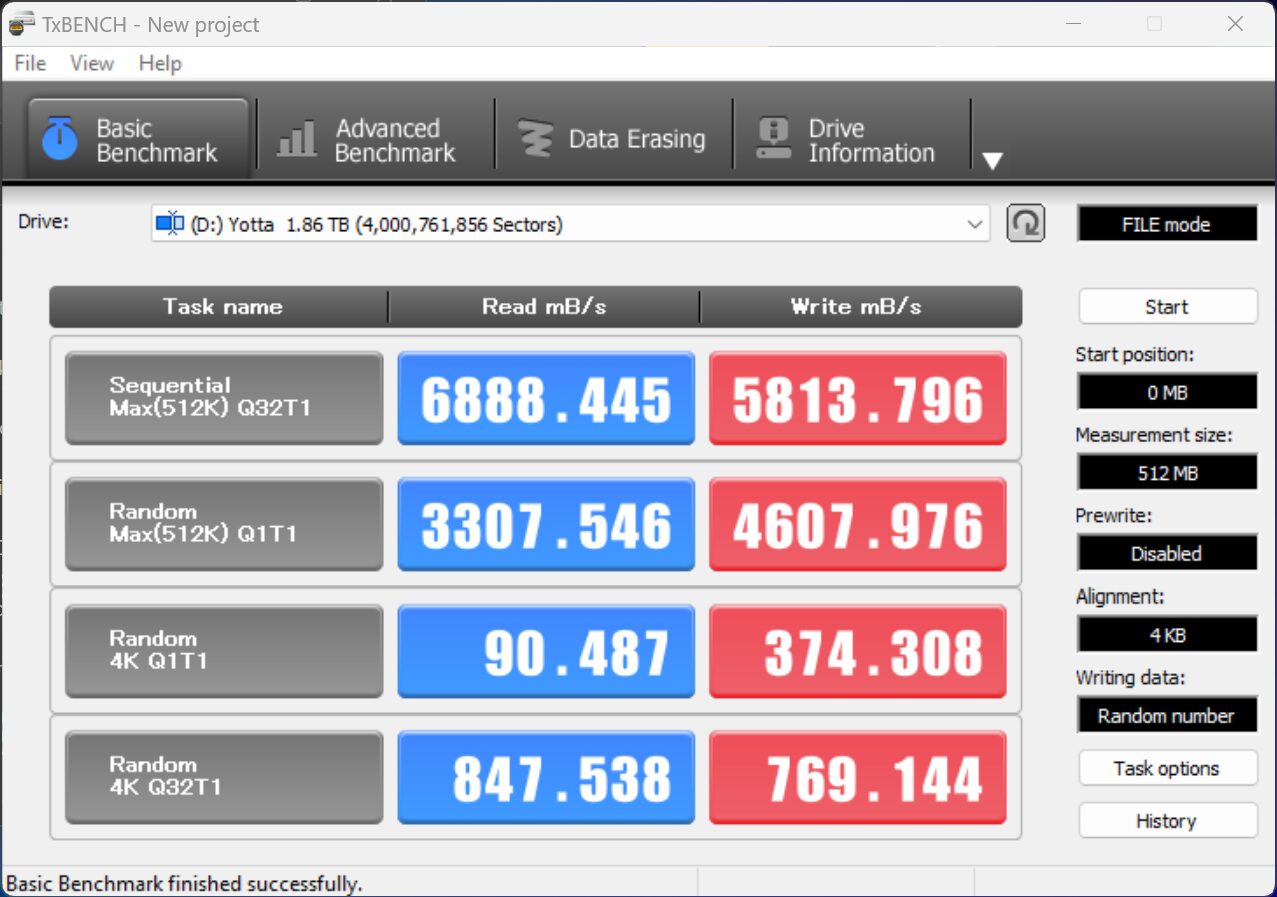The width and height of the screenshot is (1277, 897).
Task: Select the Random 4K Q1T1 task
Action: (224, 650)
